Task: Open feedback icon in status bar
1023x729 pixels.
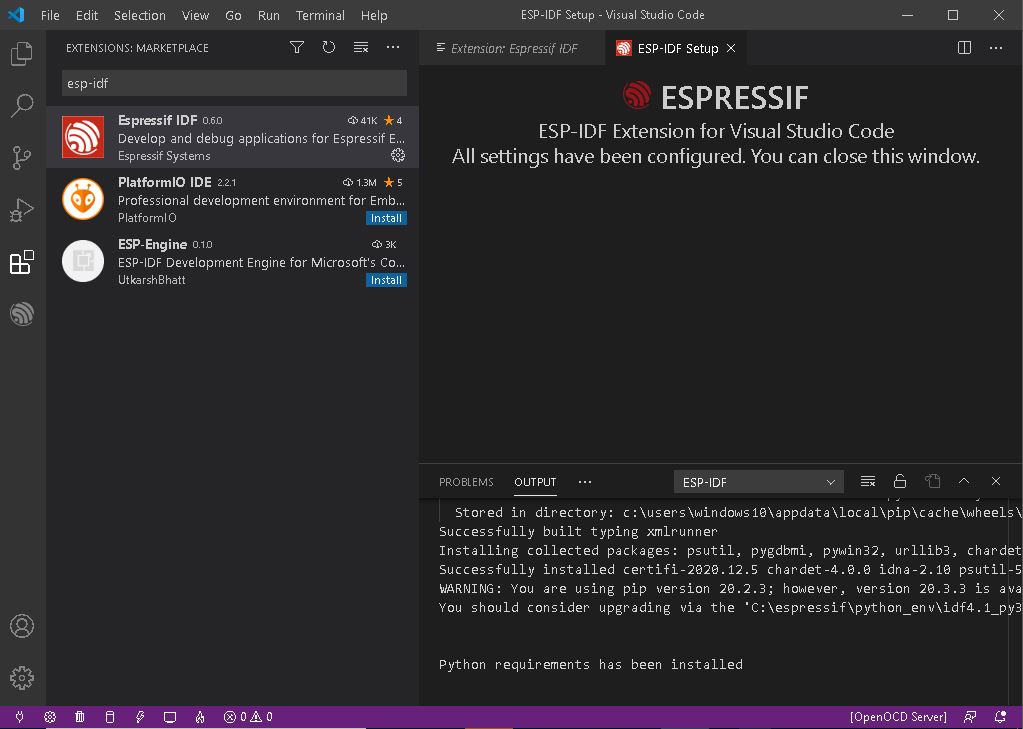Action: click(970, 717)
